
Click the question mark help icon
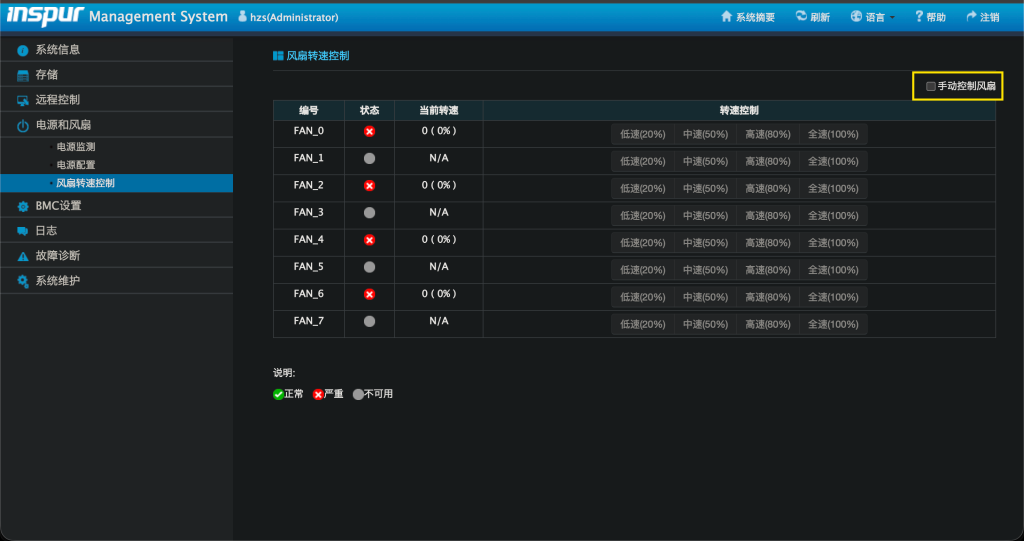pos(919,16)
